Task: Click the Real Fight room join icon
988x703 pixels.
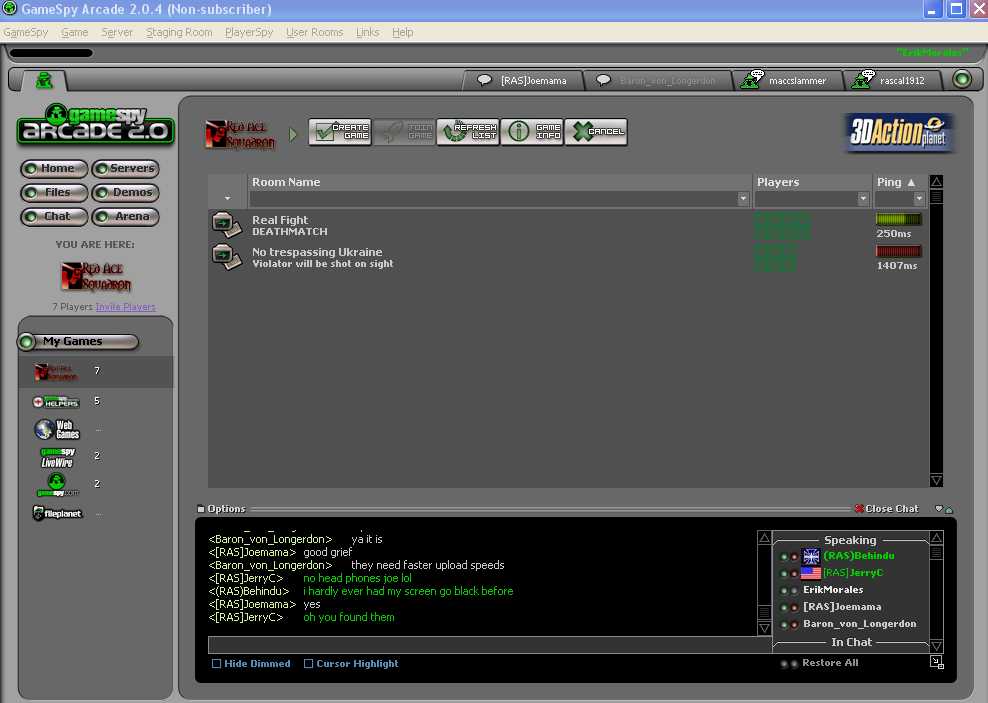Action: 226,225
